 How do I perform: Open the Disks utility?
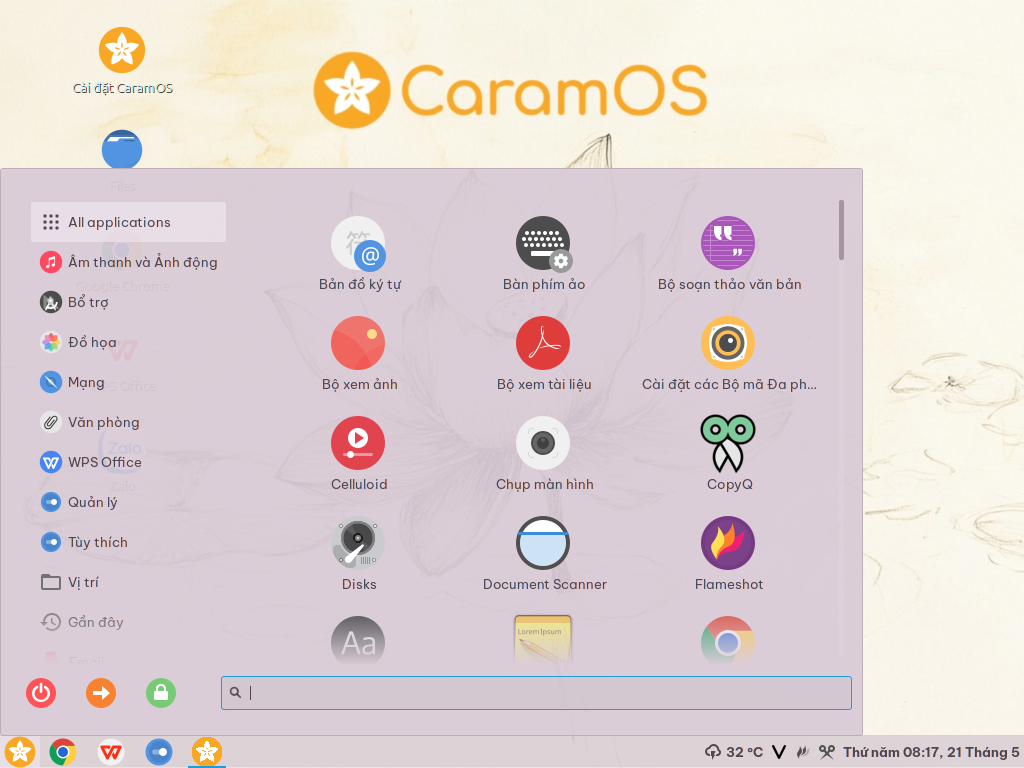click(359, 554)
